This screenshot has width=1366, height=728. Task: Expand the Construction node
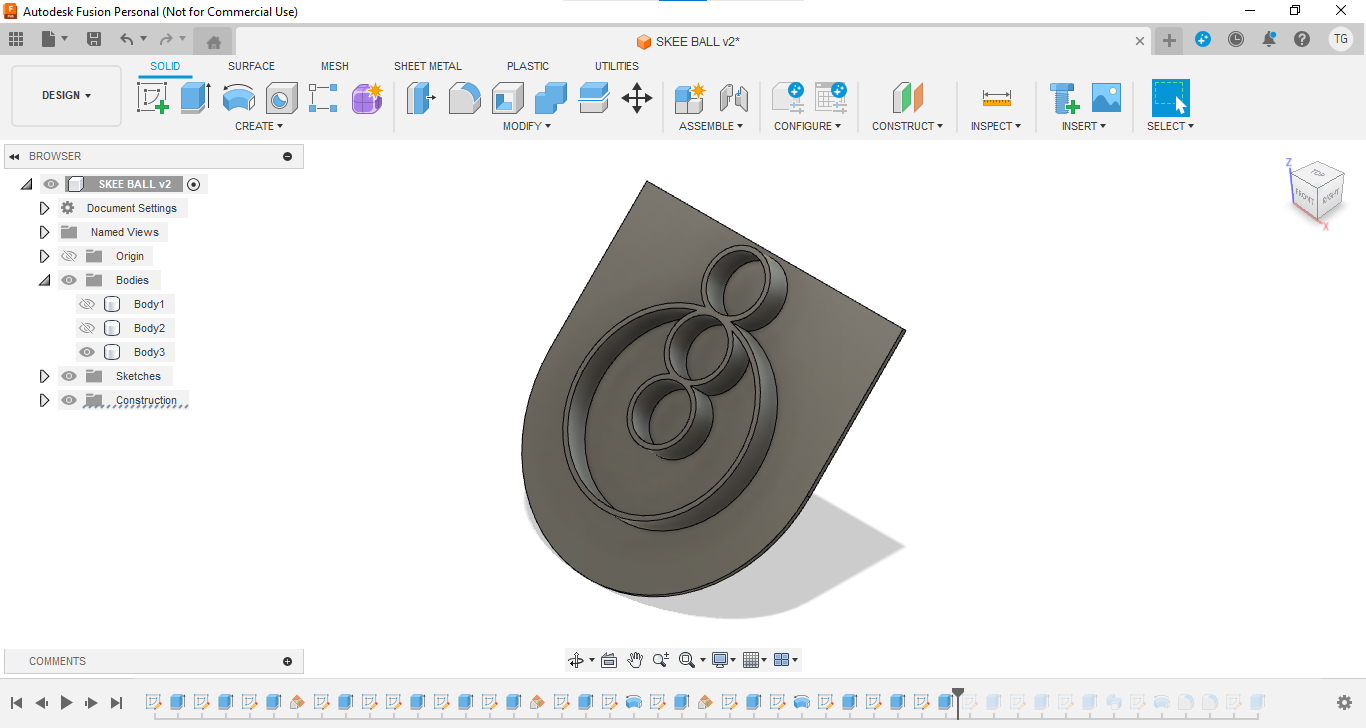click(44, 400)
